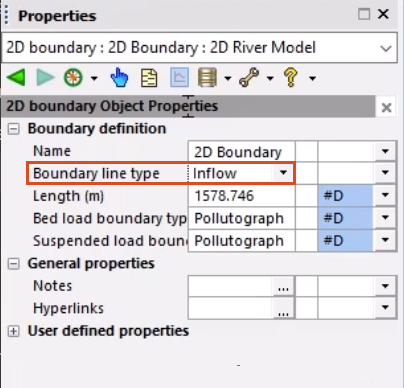Image resolution: width=404 pixels, height=388 pixels.
Task: Collapse the Boundary definition group
Action: pyautogui.click(x=13, y=129)
